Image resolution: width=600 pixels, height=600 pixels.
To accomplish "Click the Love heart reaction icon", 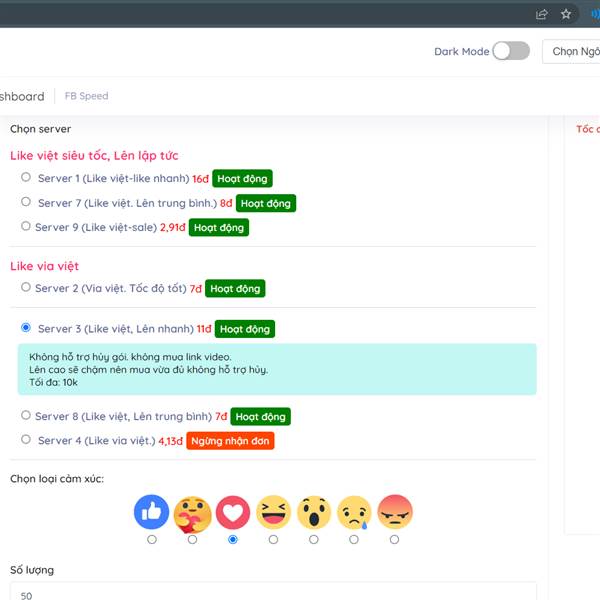I will (x=233, y=512).
